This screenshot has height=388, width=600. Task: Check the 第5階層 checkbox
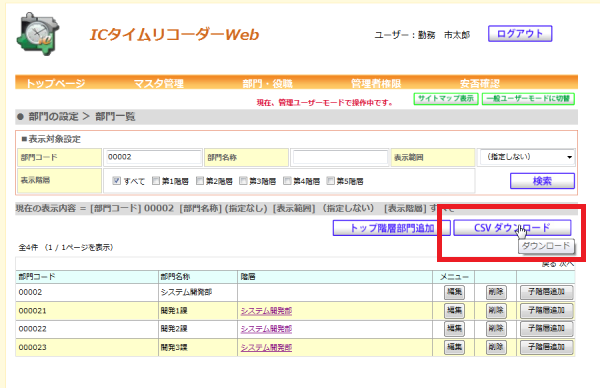pyautogui.click(x=331, y=181)
